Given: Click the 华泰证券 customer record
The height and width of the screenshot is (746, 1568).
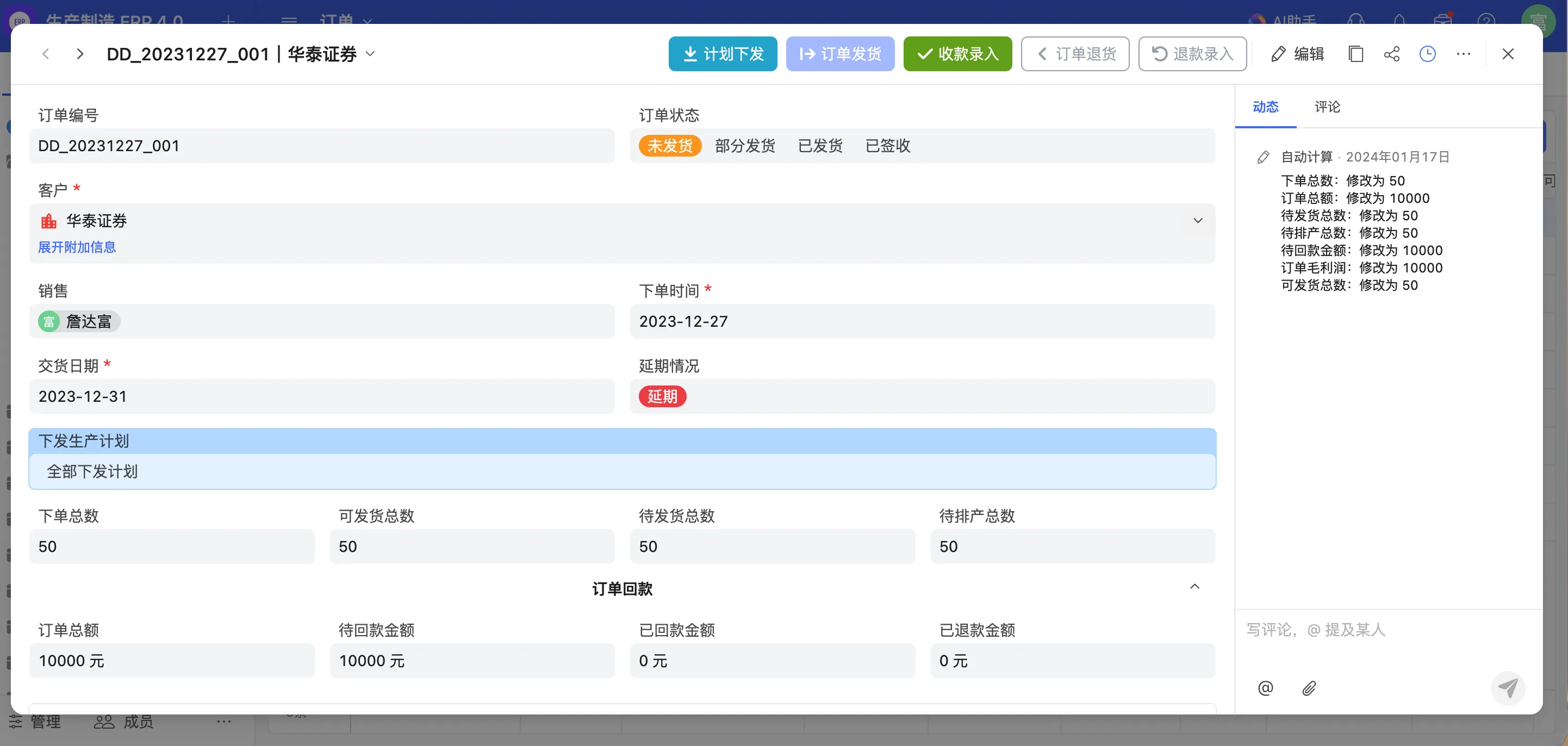Looking at the screenshot, I should (84, 221).
